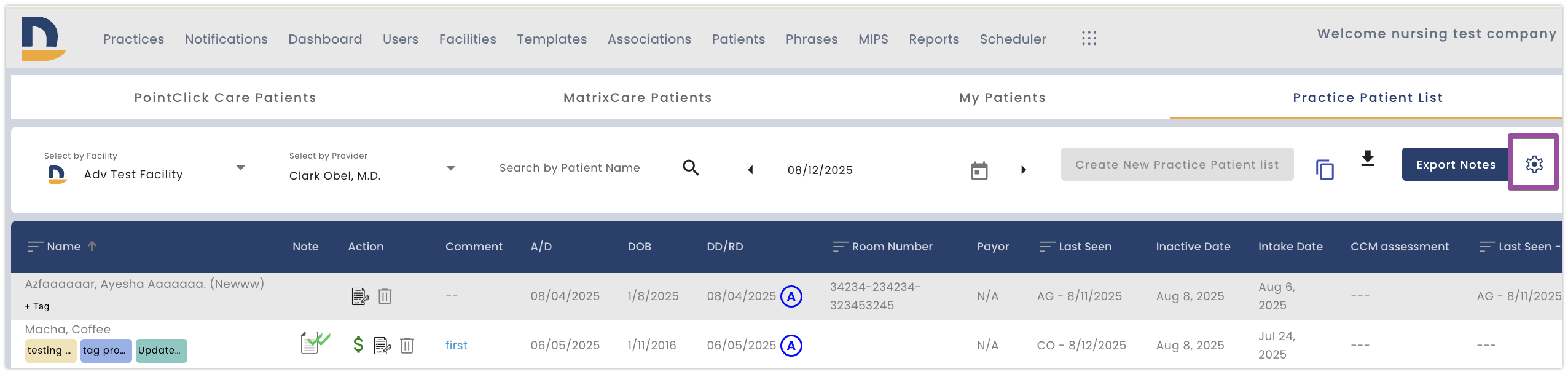1568x374 pixels.
Task: Click Export Notes button
Action: pyautogui.click(x=1456, y=164)
